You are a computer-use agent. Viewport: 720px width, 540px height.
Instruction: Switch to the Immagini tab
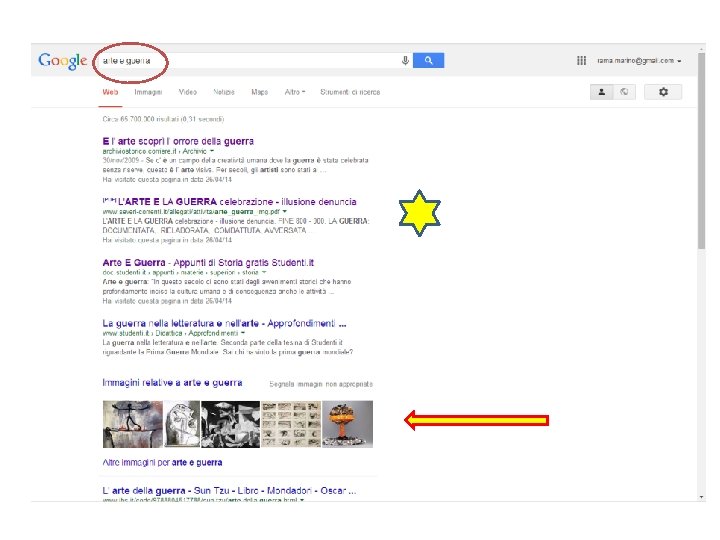pos(148,92)
